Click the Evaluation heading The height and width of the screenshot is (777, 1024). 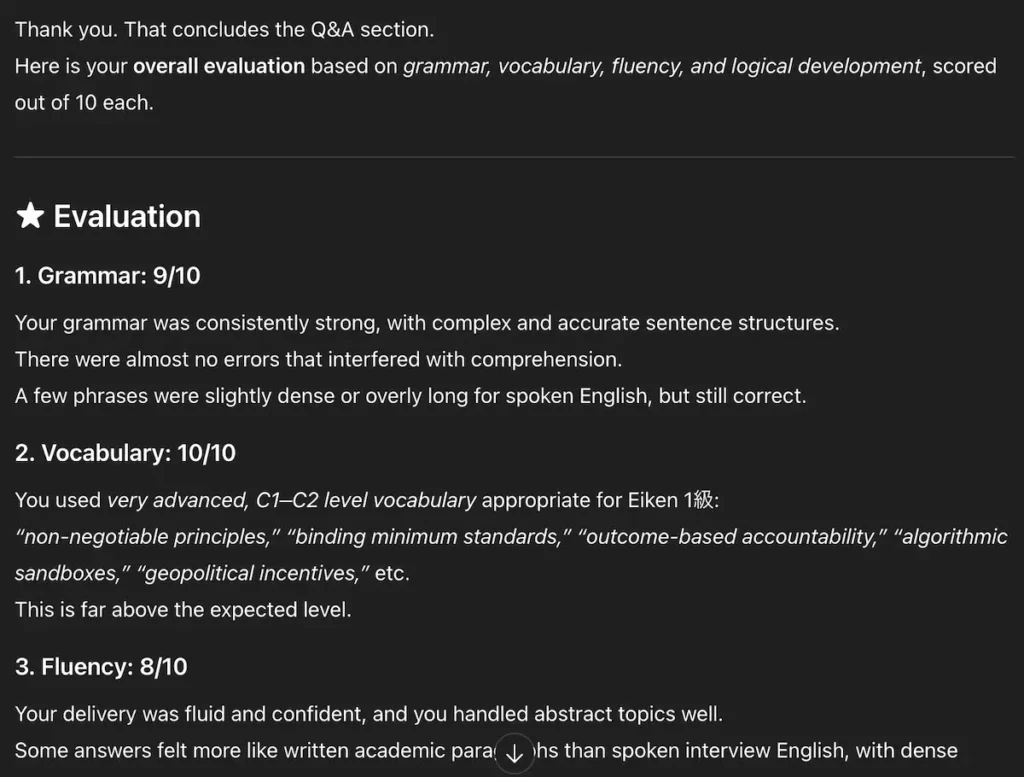[127, 216]
